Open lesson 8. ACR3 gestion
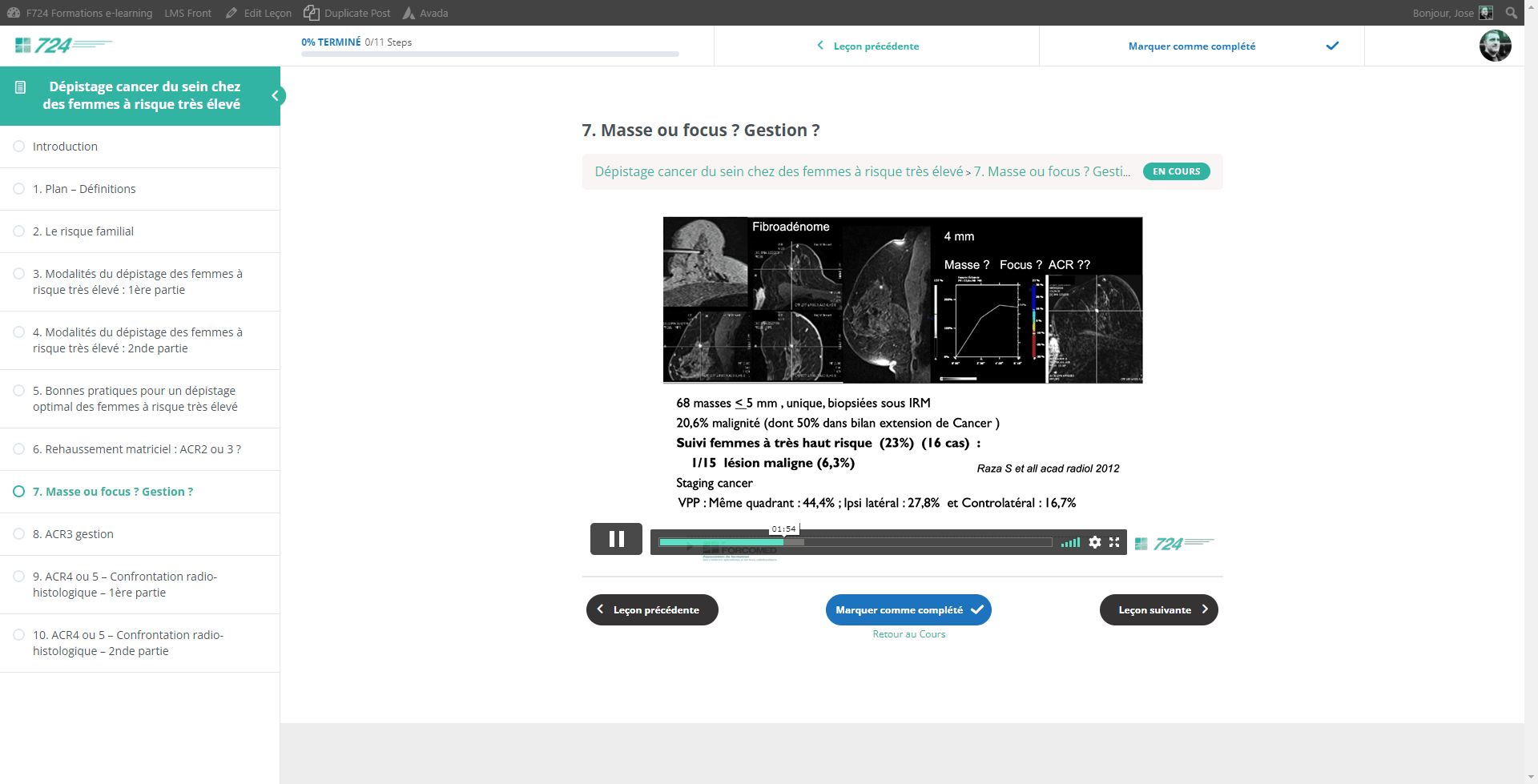This screenshot has height=784, width=1538. [73, 534]
